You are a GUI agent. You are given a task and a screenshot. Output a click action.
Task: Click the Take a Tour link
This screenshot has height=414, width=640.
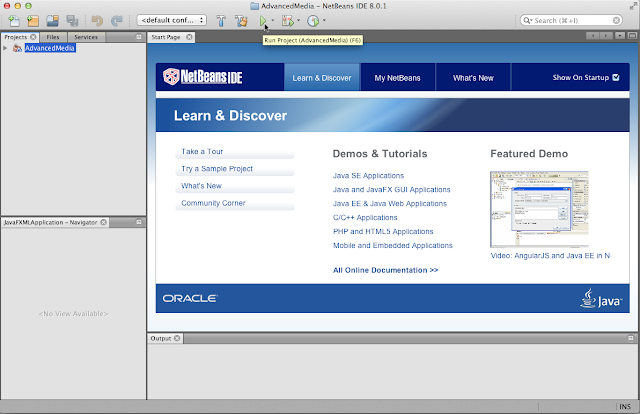(x=202, y=151)
